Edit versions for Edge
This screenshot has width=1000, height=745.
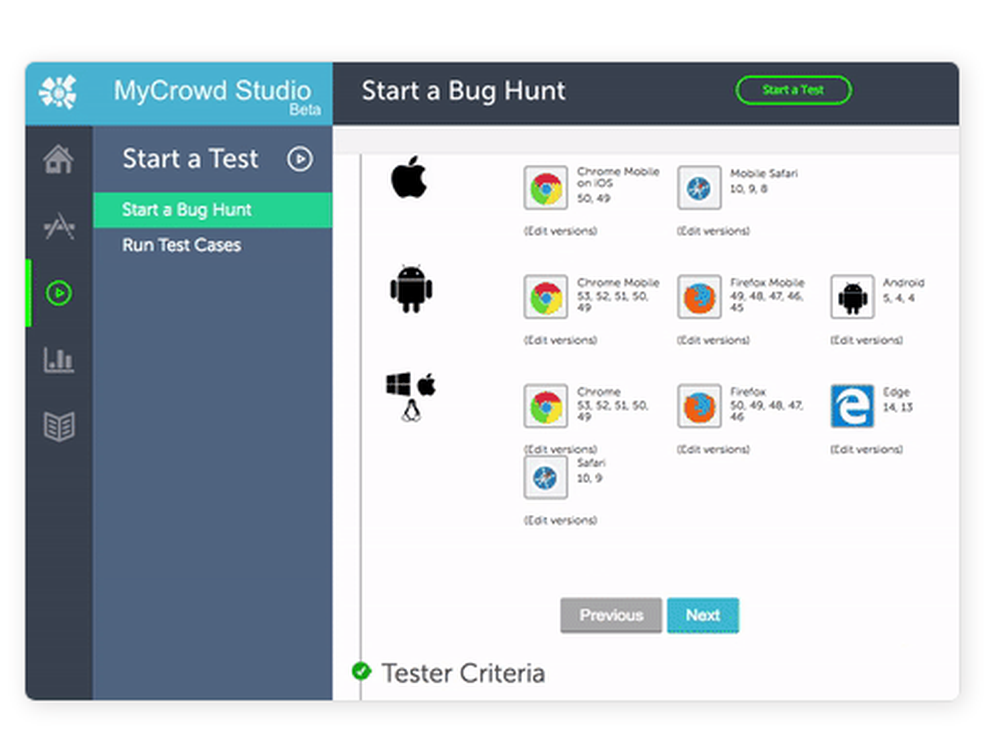[x=866, y=449]
